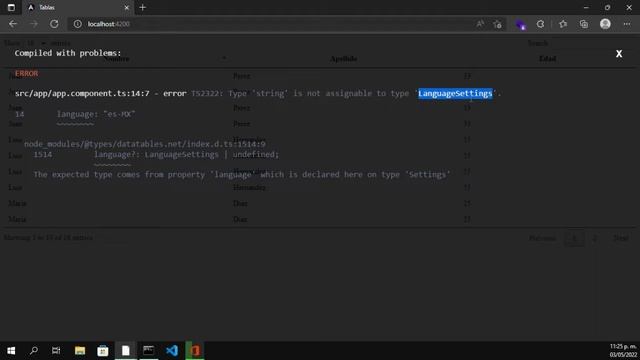Click the red ERROR label
The height and width of the screenshot is (360, 640).
tap(26, 73)
